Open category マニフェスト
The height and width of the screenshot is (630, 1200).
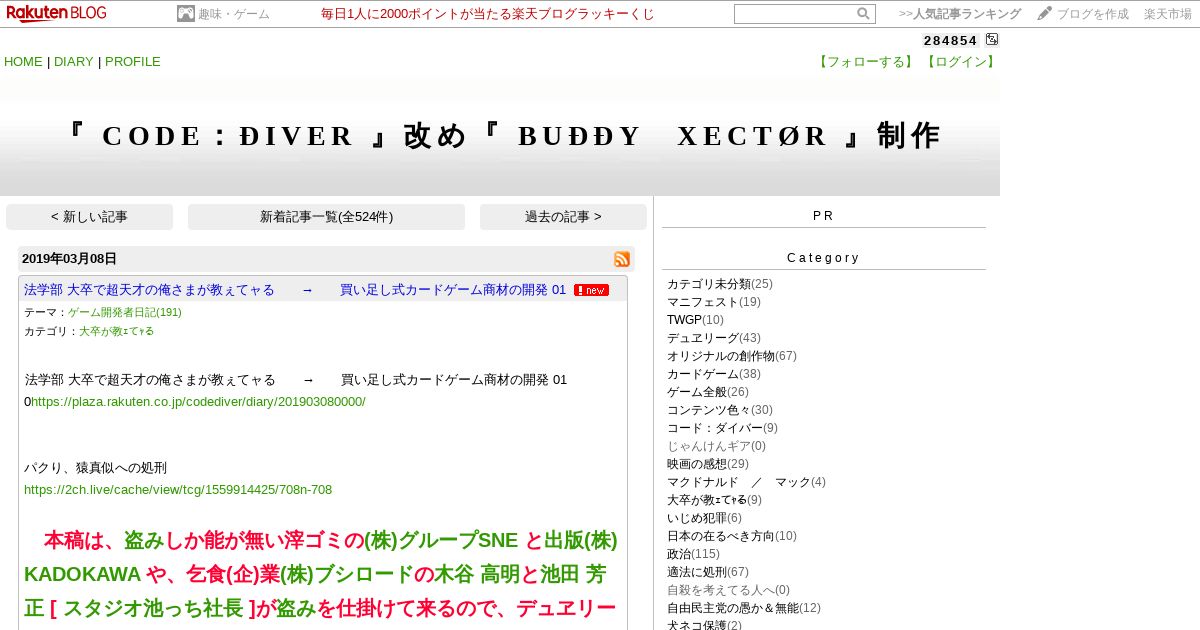[x=703, y=302]
